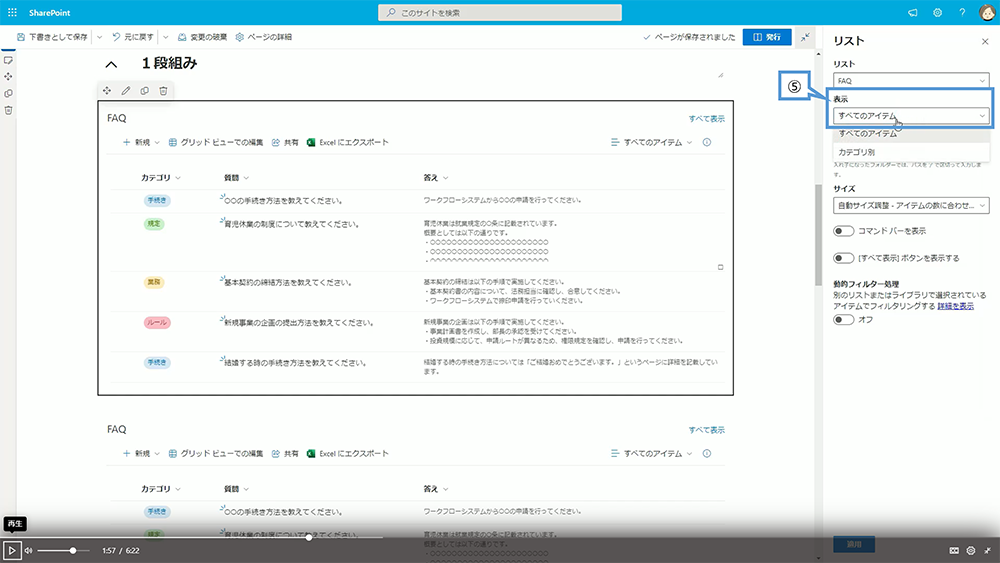
Task: Open the megaphone notifications icon
Action: click(913, 13)
